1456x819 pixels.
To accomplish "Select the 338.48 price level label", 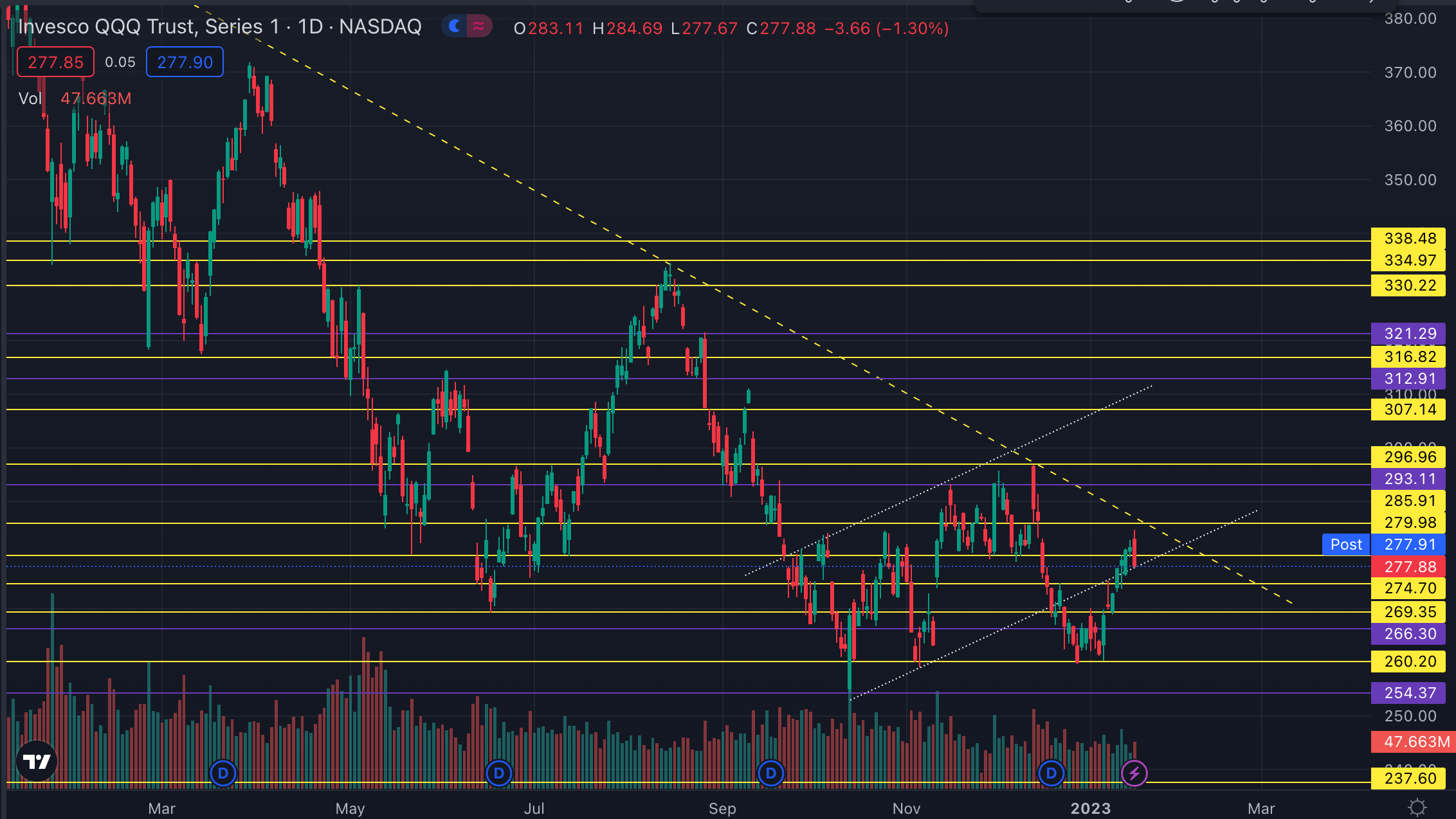I will click(1408, 239).
